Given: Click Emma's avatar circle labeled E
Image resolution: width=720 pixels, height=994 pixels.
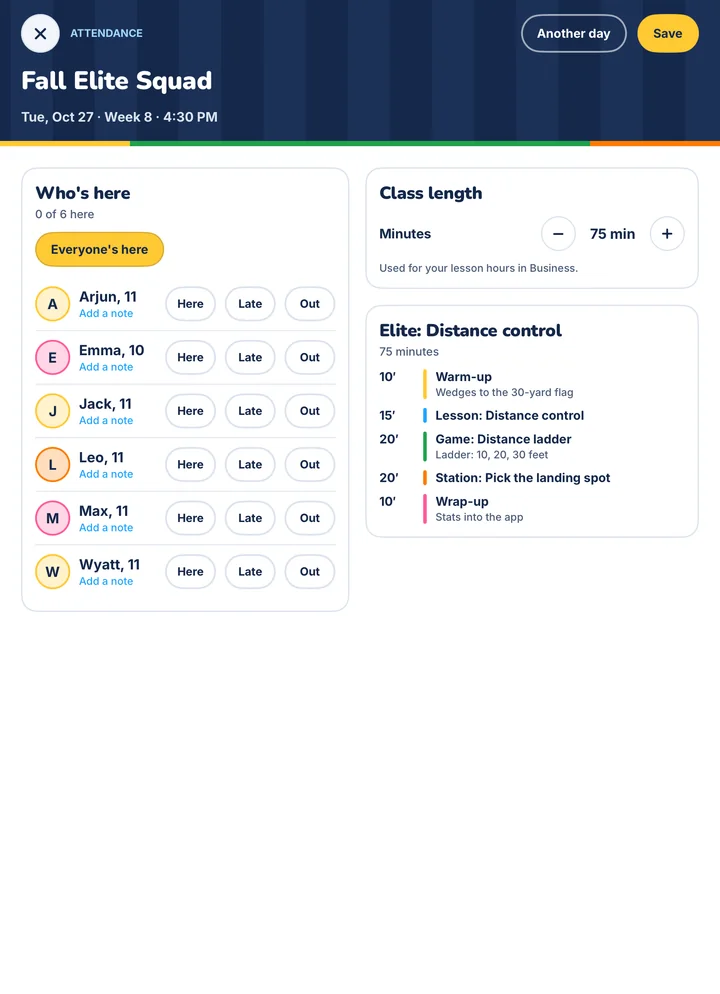Looking at the screenshot, I should coord(53,358).
